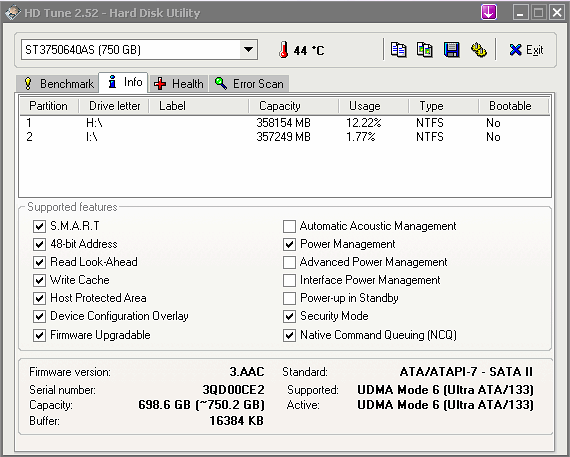Click the 358154 MB capacity cell
This screenshot has height=457, width=570.
pos(283,123)
